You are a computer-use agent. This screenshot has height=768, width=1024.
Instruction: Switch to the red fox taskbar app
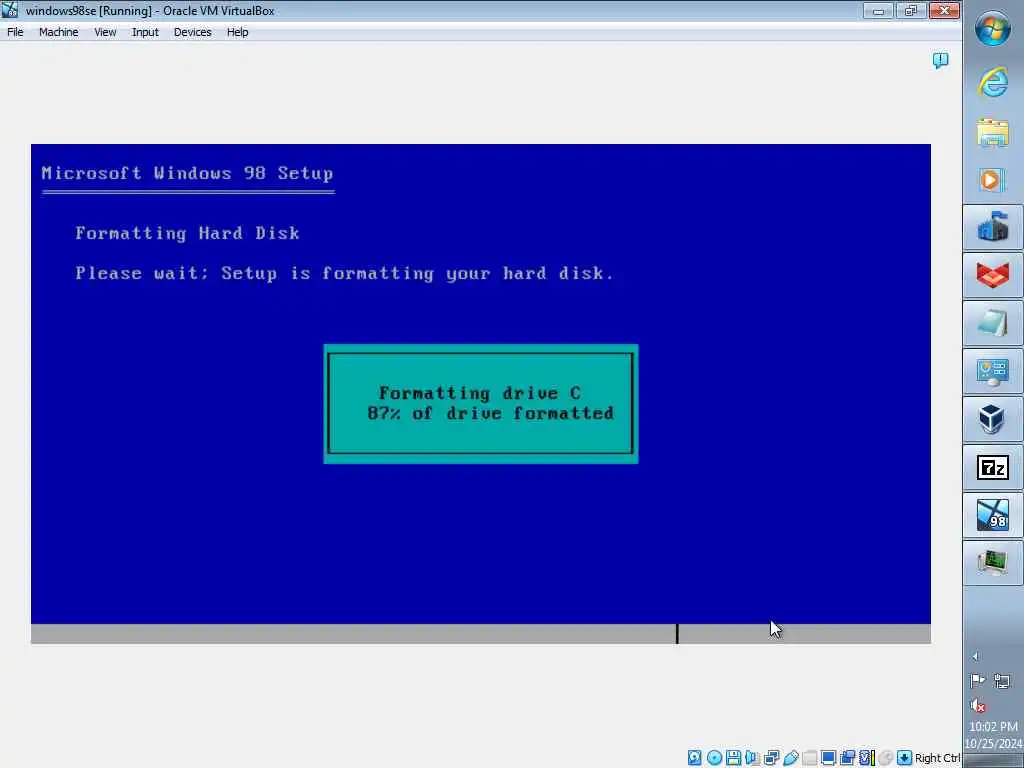993,275
